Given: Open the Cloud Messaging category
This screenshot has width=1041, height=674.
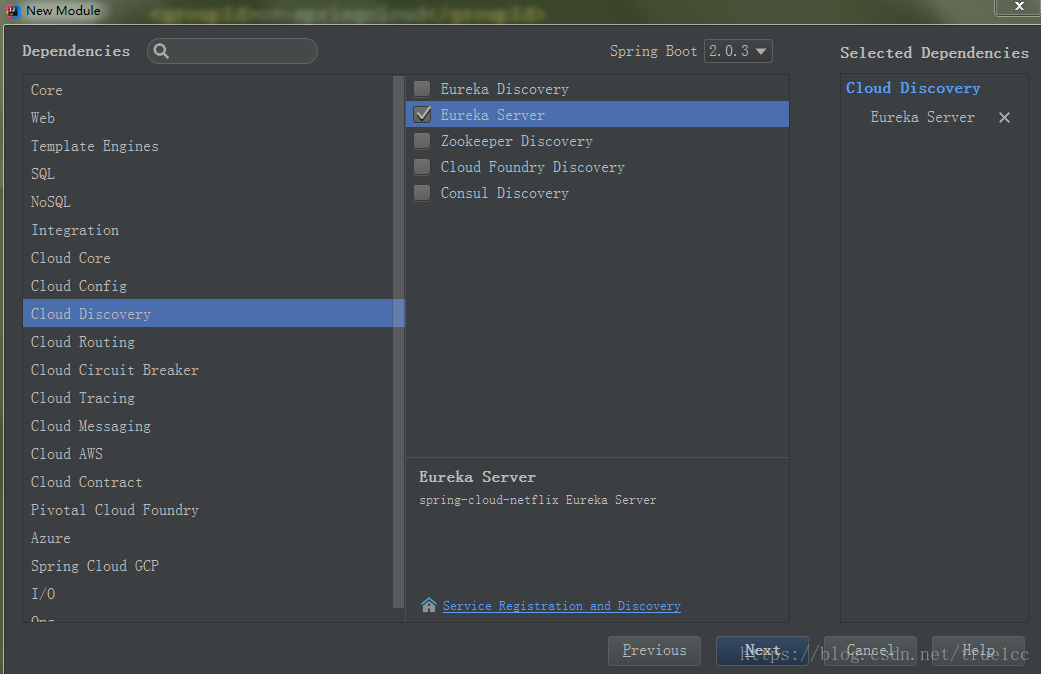Looking at the screenshot, I should [x=208, y=426].
